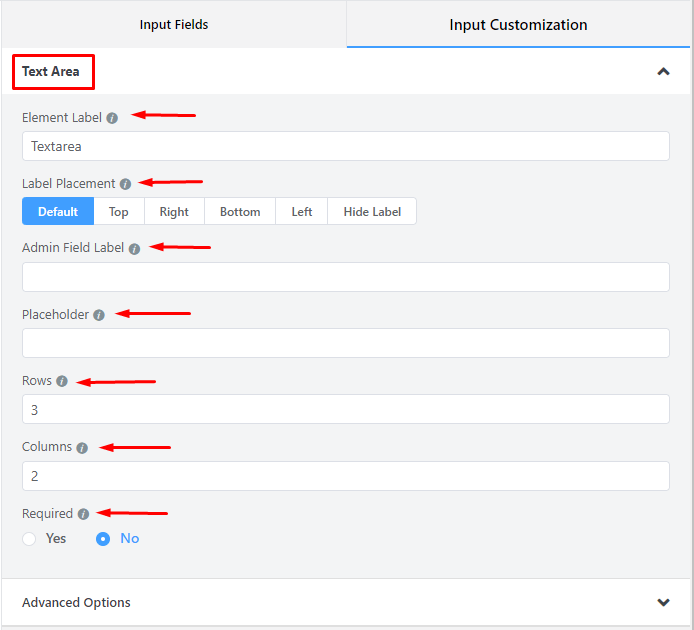Expand the Advanced Options chevron
This screenshot has height=630, width=694.
[x=663, y=602]
